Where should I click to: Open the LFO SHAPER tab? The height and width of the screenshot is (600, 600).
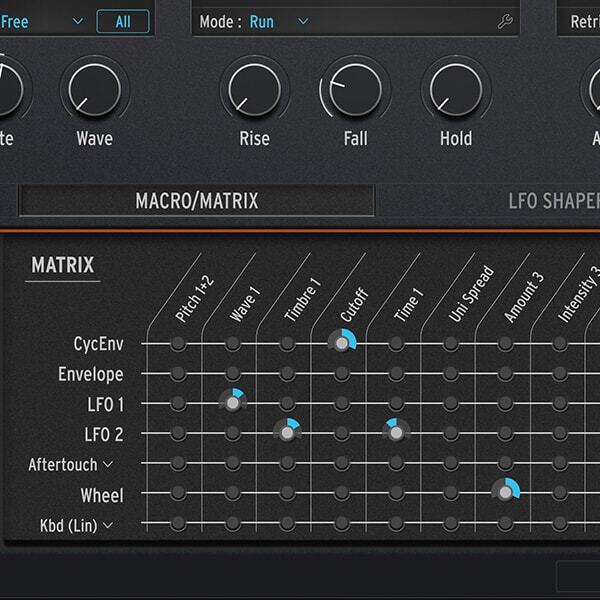(x=552, y=201)
